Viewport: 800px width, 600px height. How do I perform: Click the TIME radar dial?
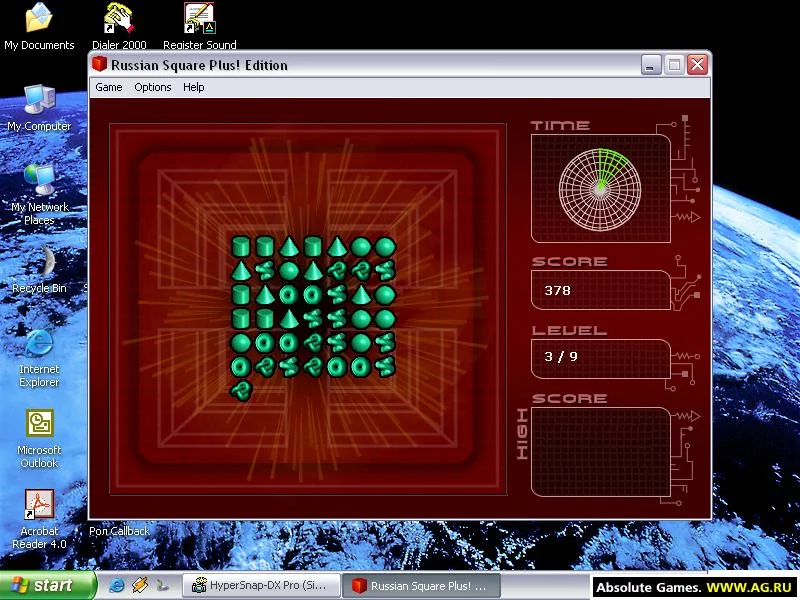[600, 189]
